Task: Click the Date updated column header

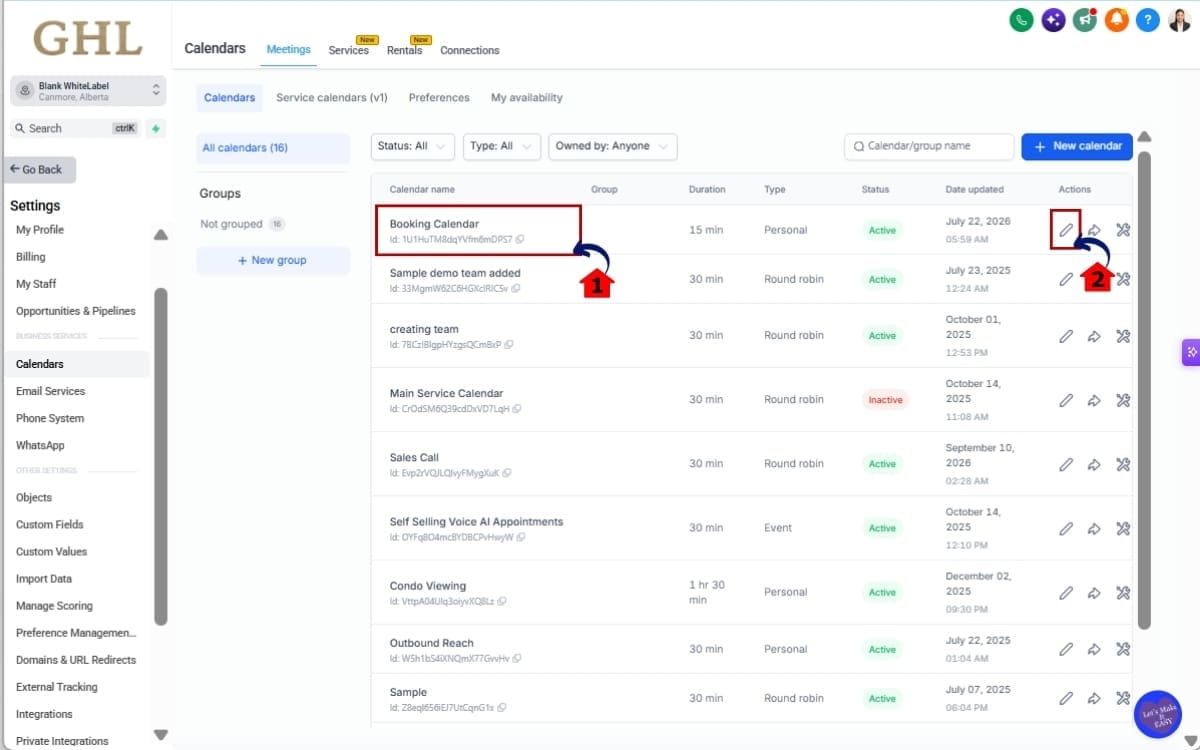Action: (975, 189)
